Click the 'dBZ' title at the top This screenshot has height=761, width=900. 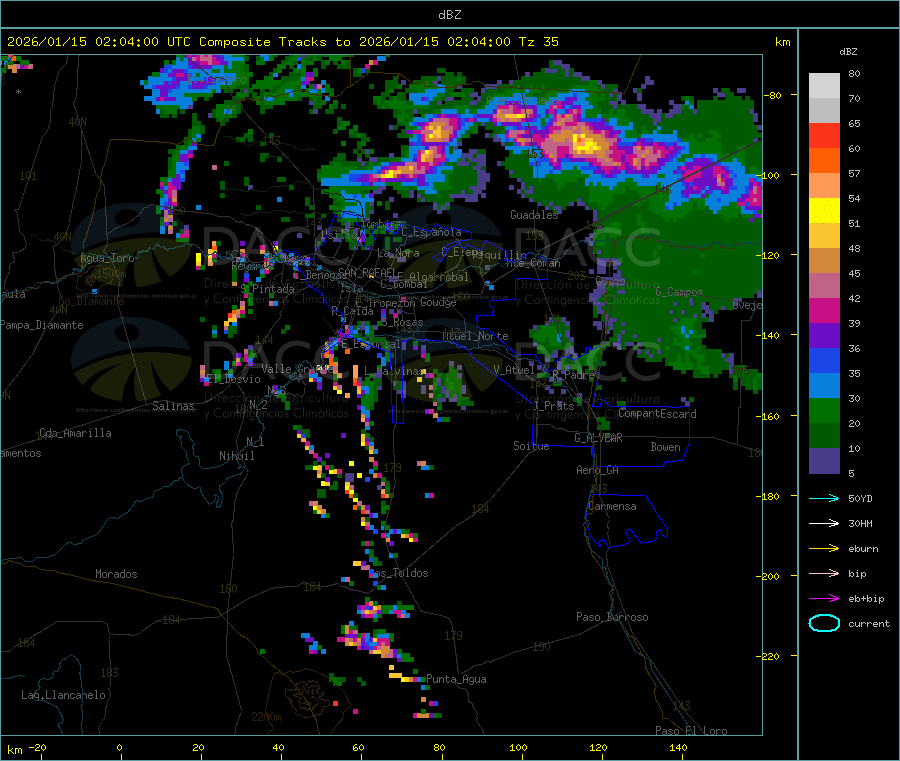(x=449, y=15)
